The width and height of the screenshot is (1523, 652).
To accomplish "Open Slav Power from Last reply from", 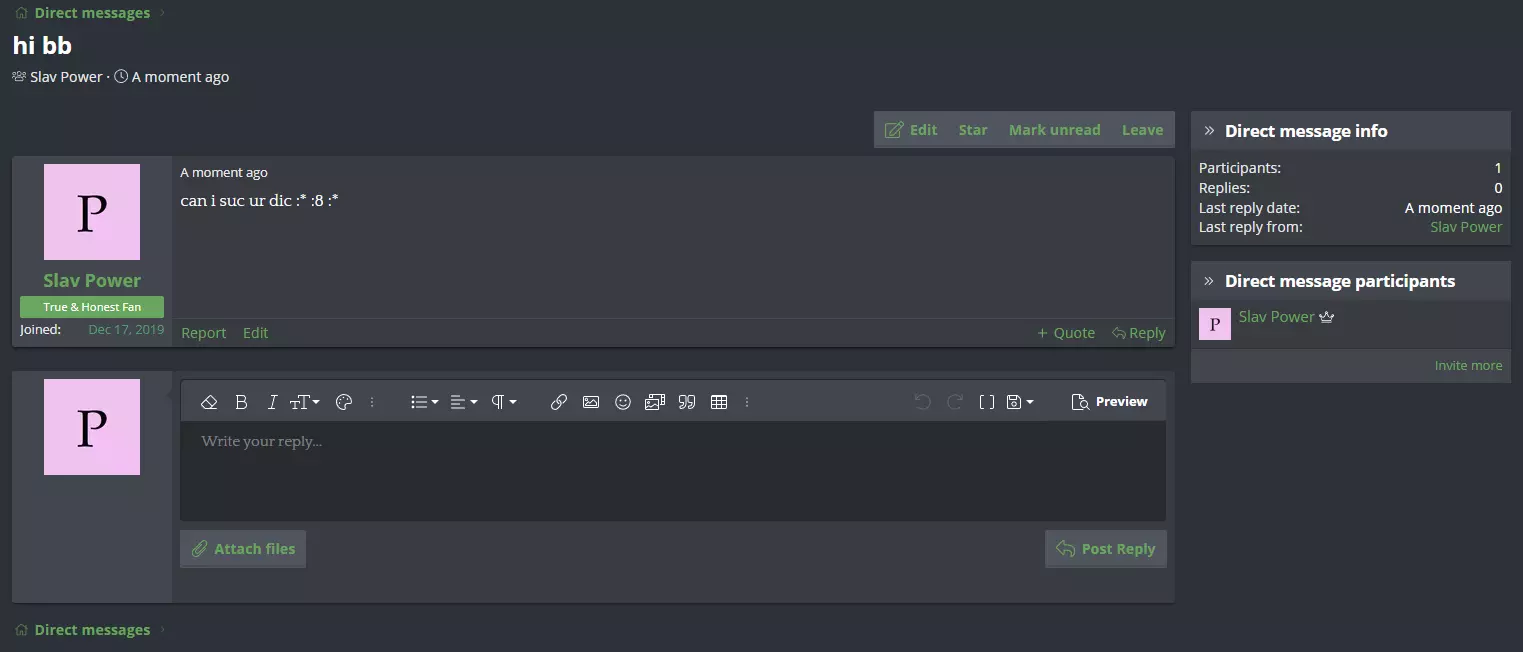I will pyautogui.click(x=1466, y=227).
